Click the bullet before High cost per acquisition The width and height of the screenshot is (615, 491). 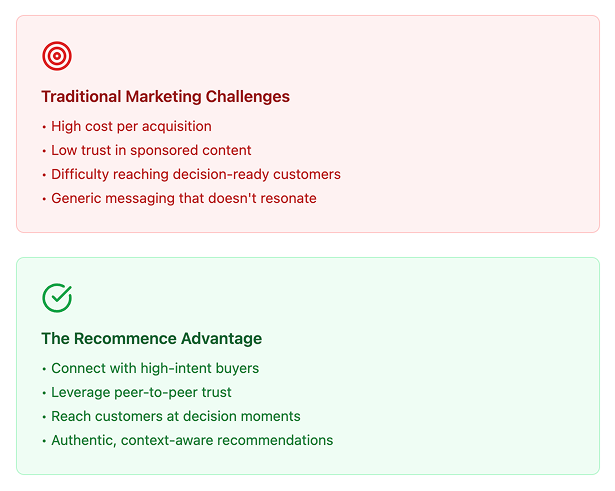click(44, 127)
